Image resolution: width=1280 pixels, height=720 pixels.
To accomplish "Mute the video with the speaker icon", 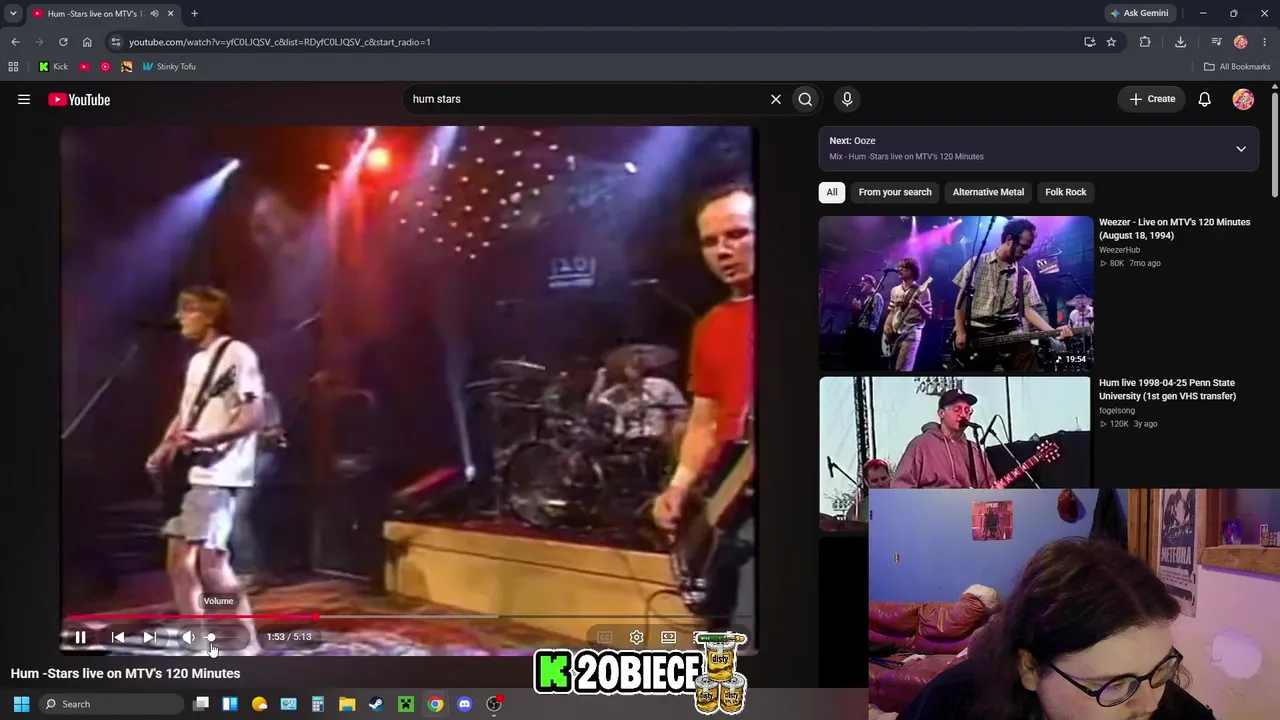I will 188,637.
